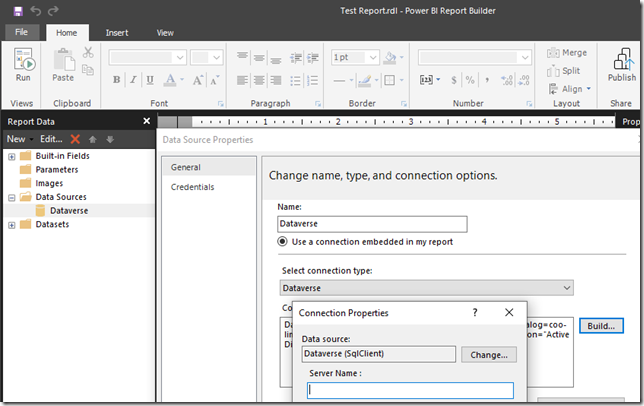Screen dimensions: 644x406
Task: Expand the Datasets node
Action: [12, 225]
